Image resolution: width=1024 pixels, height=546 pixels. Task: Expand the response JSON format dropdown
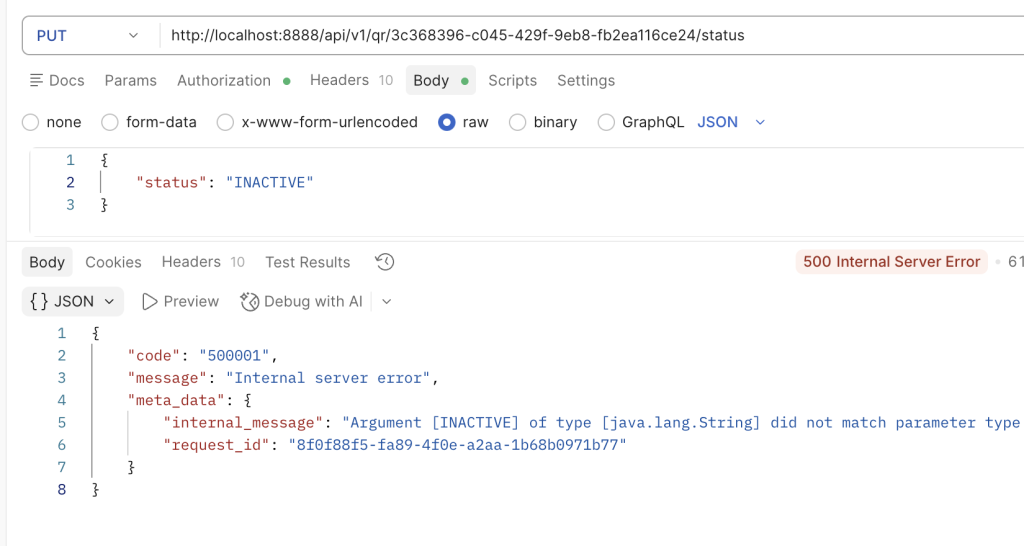tap(109, 301)
